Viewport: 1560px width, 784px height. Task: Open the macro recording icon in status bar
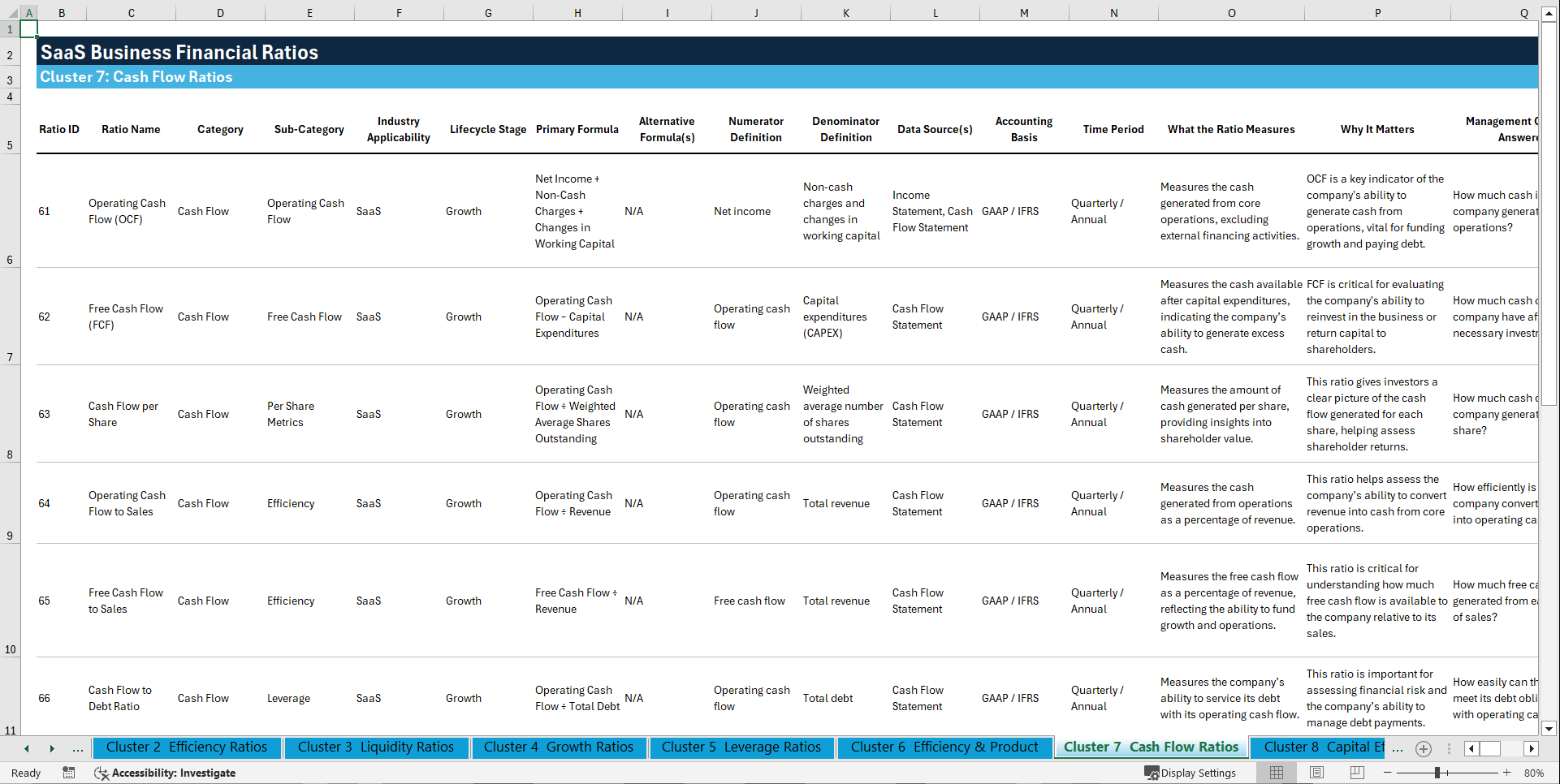click(69, 773)
